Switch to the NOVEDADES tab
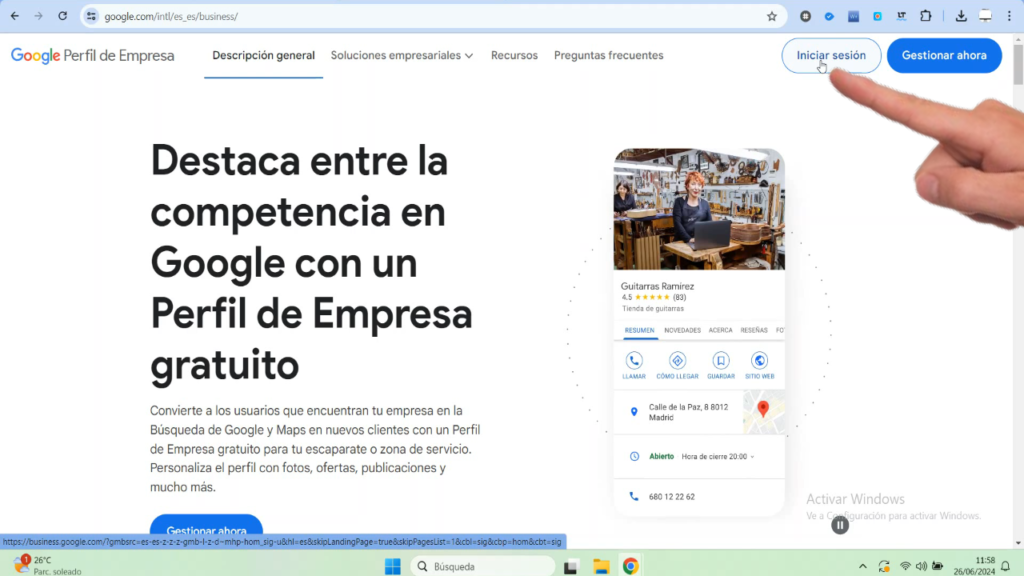The width and height of the screenshot is (1024, 576). pyautogui.click(x=684, y=329)
